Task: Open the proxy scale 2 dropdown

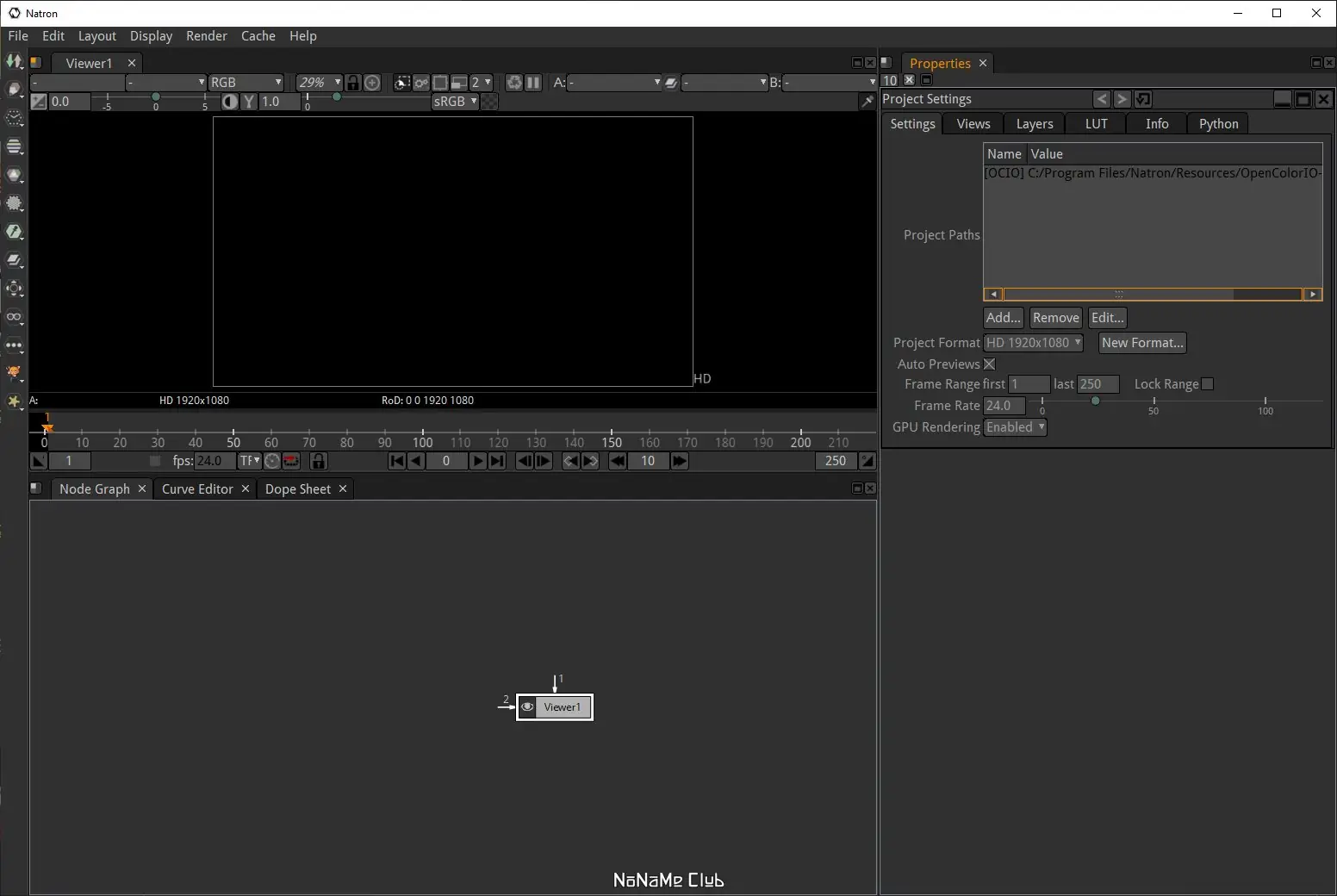Action: [x=481, y=83]
